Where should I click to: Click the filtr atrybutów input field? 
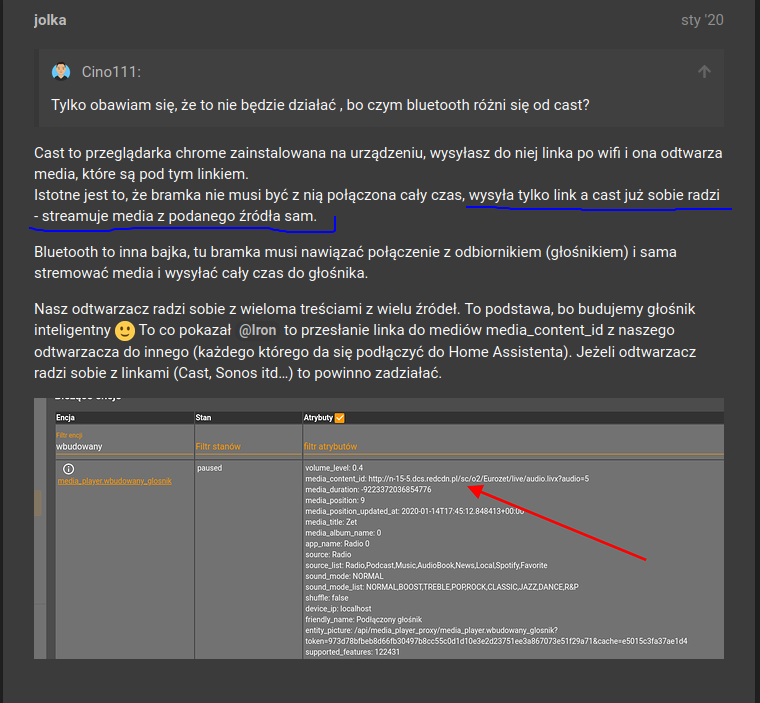tap(513, 447)
